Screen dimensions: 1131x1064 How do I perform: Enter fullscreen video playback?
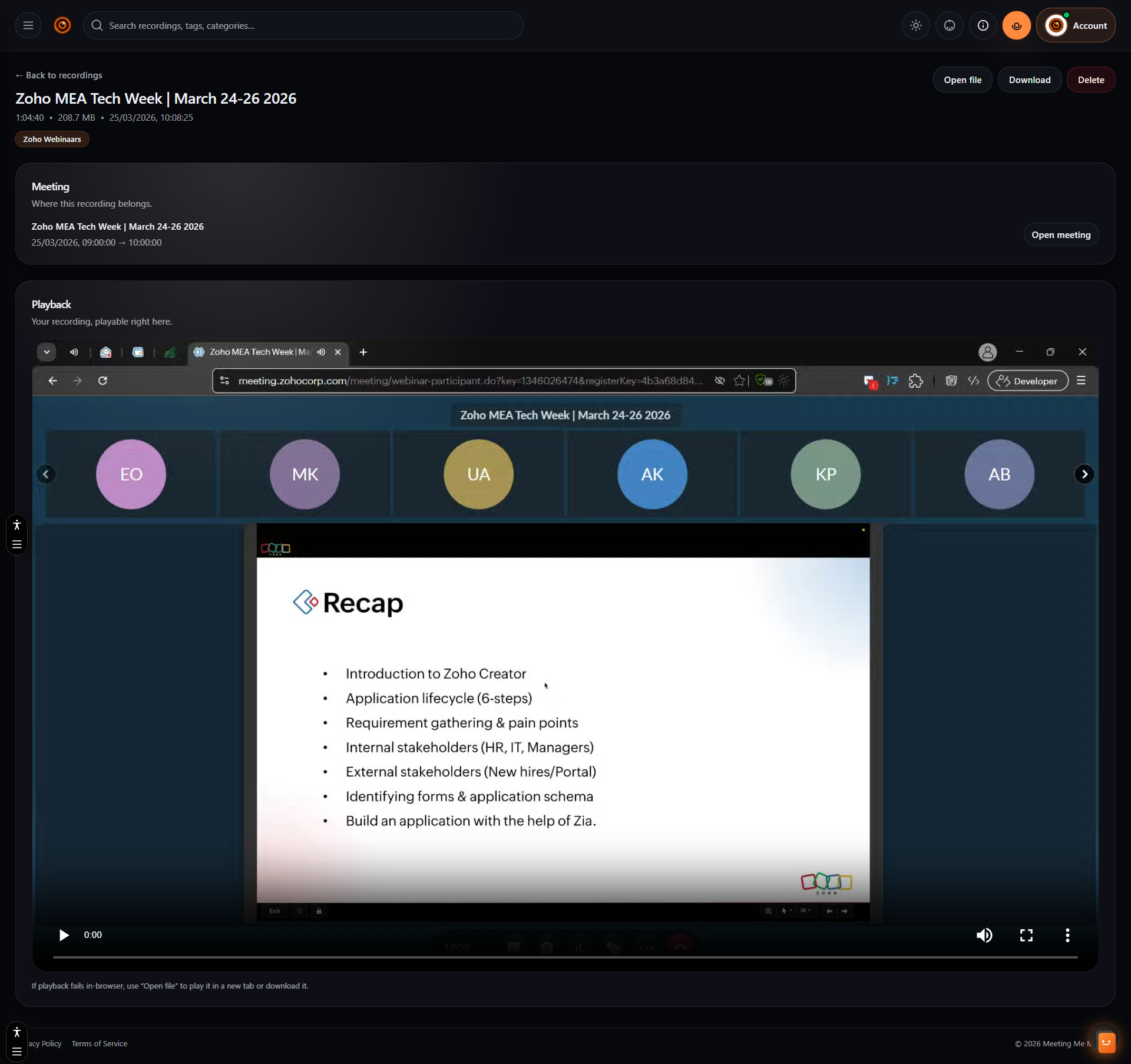coord(1026,935)
